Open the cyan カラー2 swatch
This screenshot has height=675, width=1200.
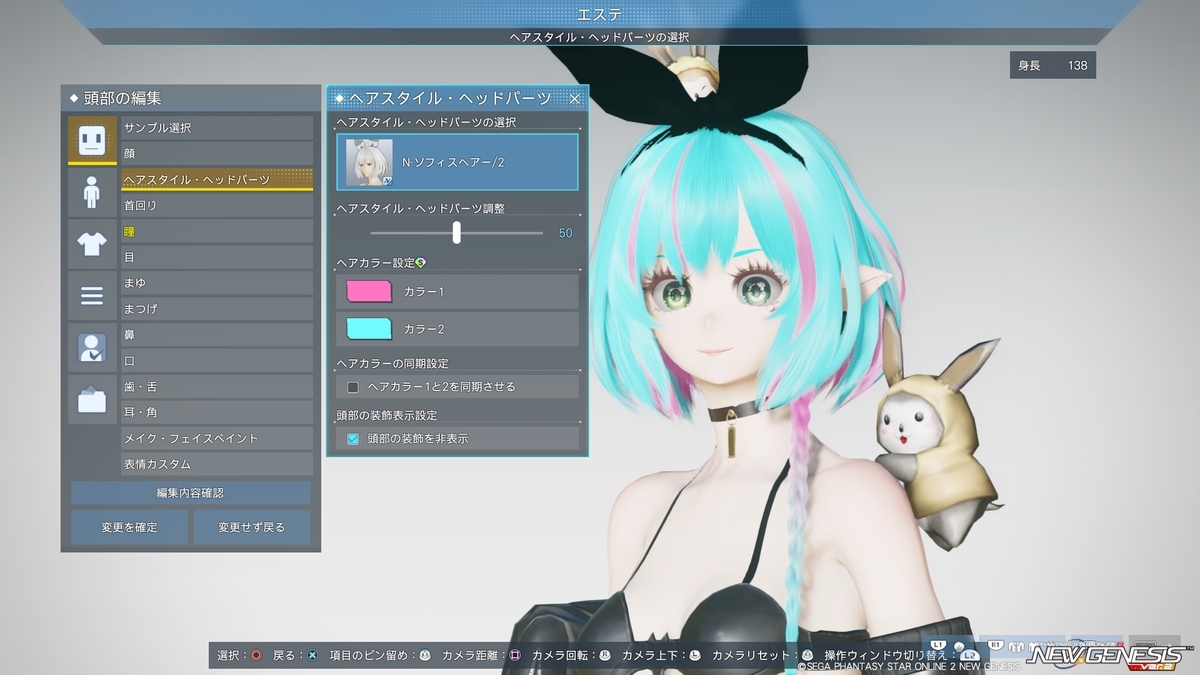pos(368,328)
